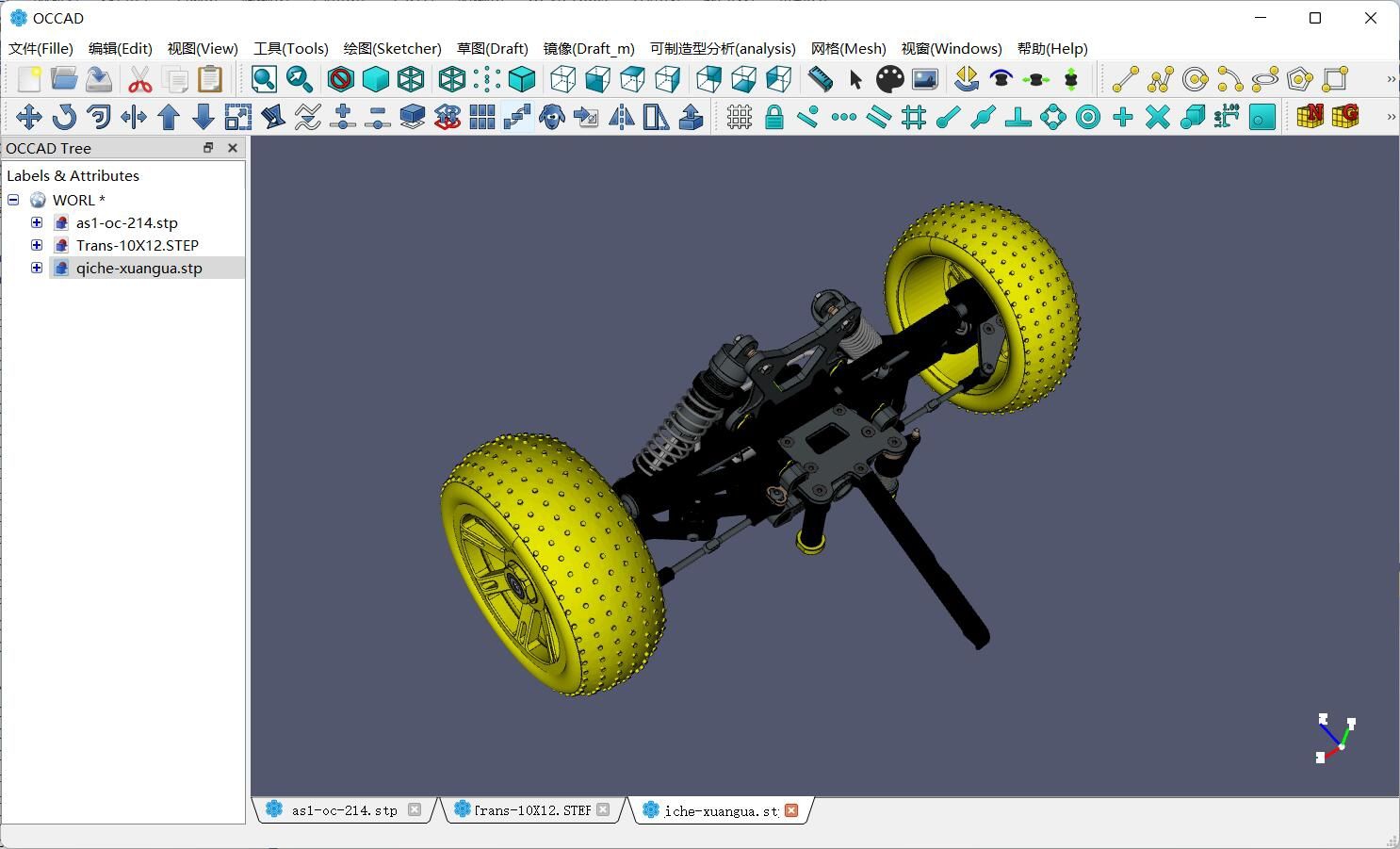Collapse the WORL root tree node
Viewport: 1400px width, 849px height.
click(x=13, y=200)
